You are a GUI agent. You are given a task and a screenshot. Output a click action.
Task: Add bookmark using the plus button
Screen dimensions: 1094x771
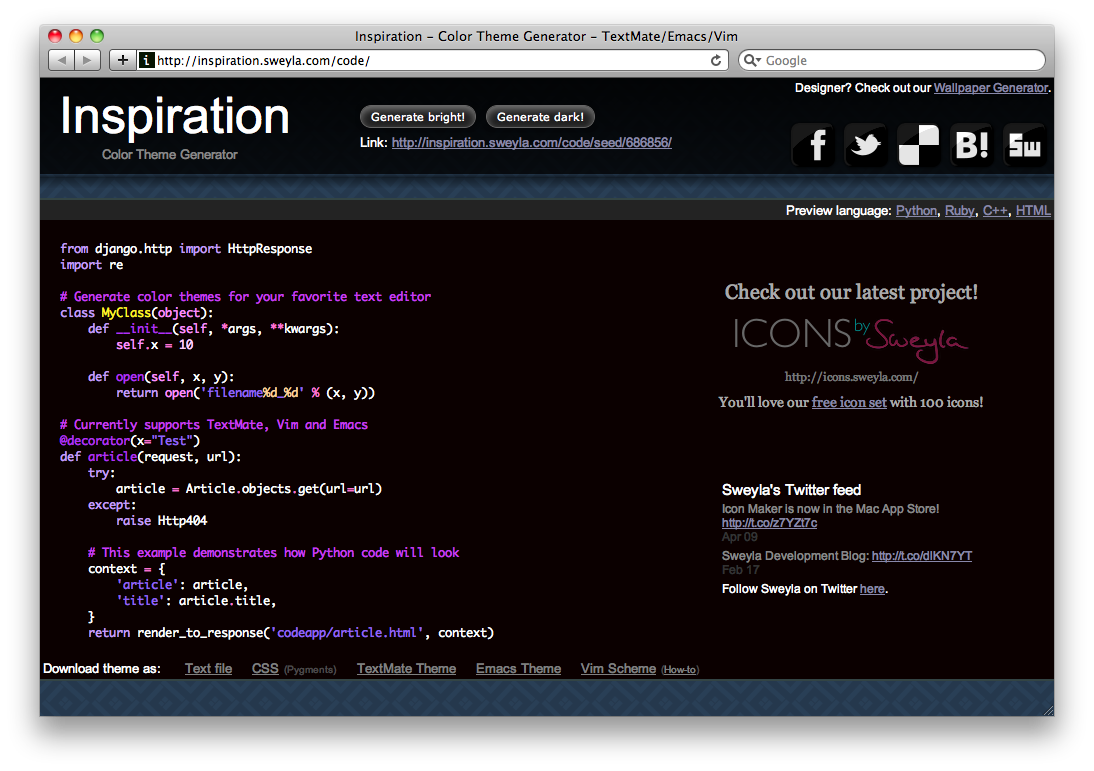click(122, 60)
